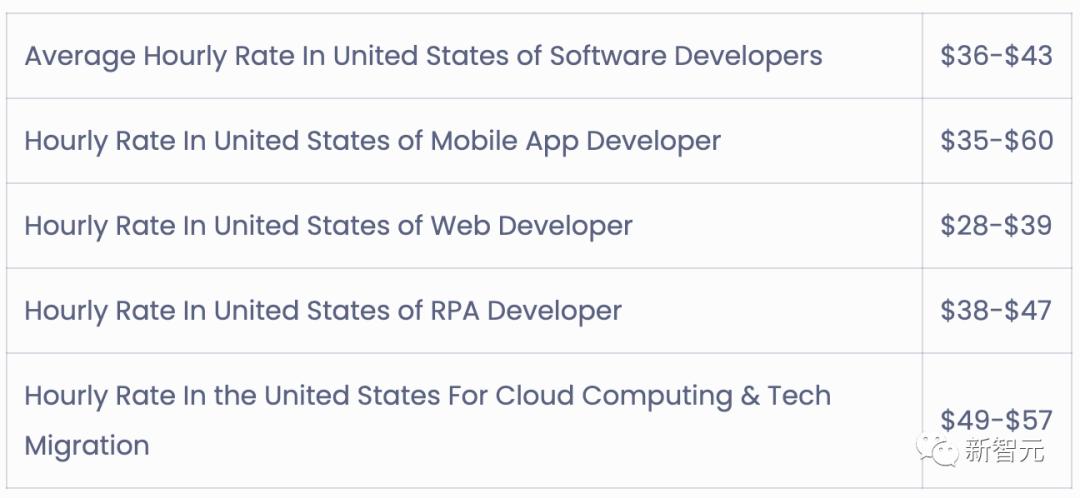Click the $35-$60 rate value
The width and height of the screenshot is (1080, 498).
click(x=997, y=141)
